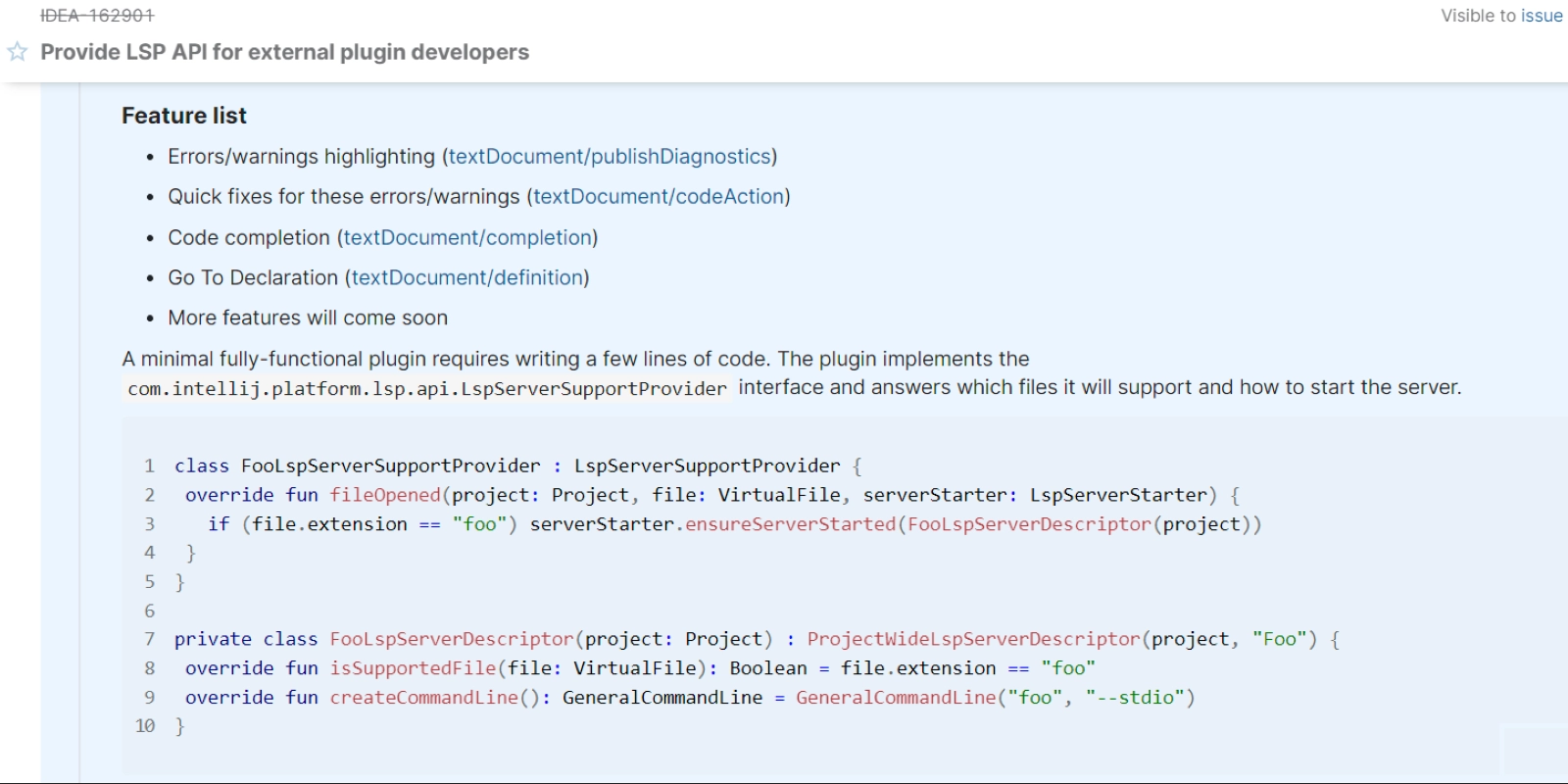Image resolution: width=1568 pixels, height=784 pixels.
Task: Click 'Go To Declaration' bullet text
Action: pyautogui.click(x=253, y=278)
